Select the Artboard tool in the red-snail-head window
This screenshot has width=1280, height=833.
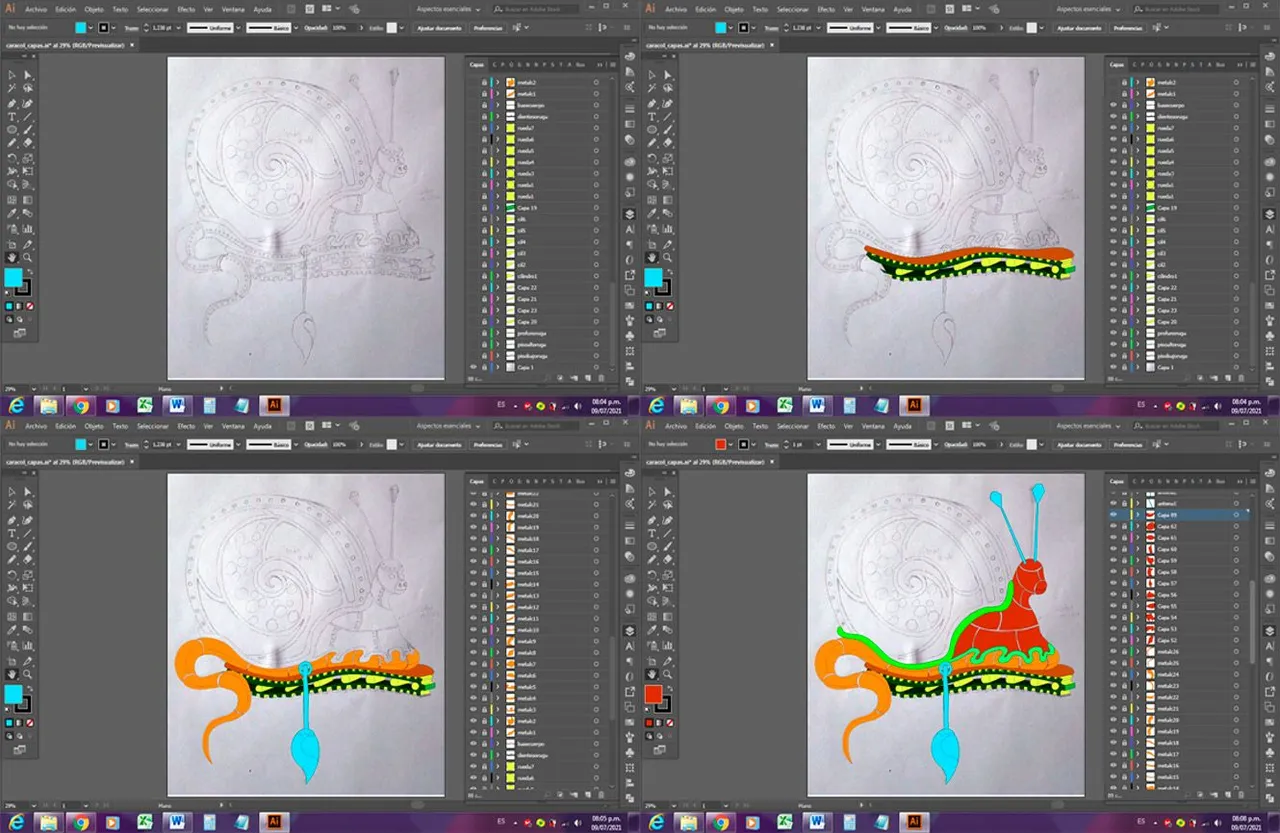652,662
